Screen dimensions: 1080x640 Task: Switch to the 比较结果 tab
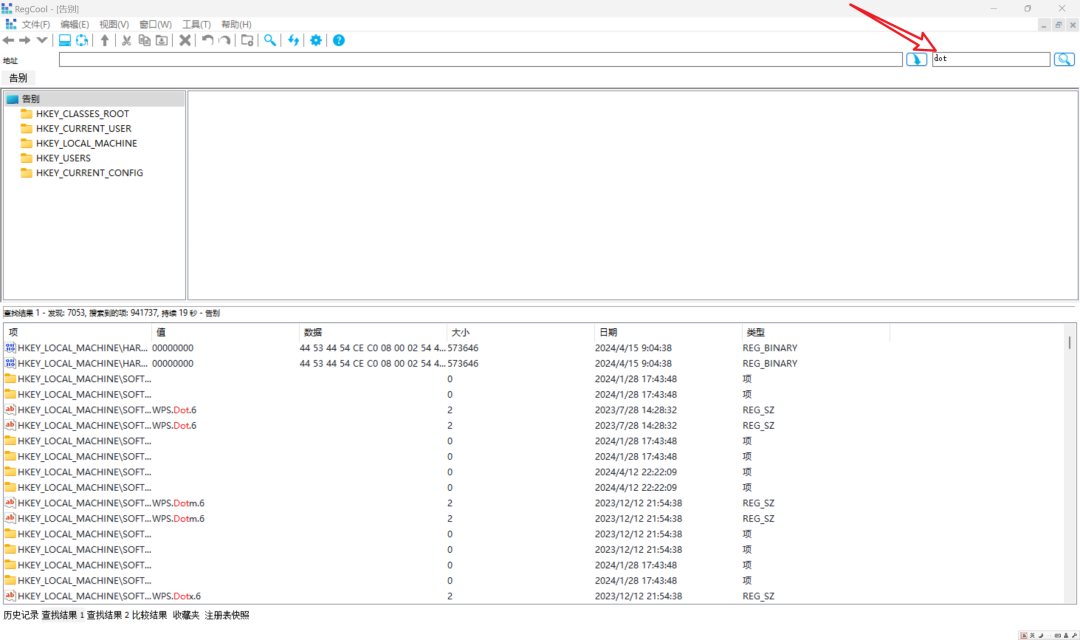pyautogui.click(x=149, y=615)
